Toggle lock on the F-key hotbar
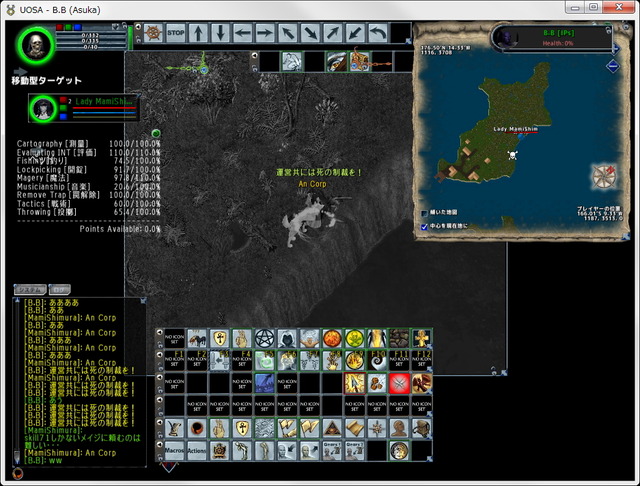The width and height of the screenshot is (640, 486). click(160, 367)
